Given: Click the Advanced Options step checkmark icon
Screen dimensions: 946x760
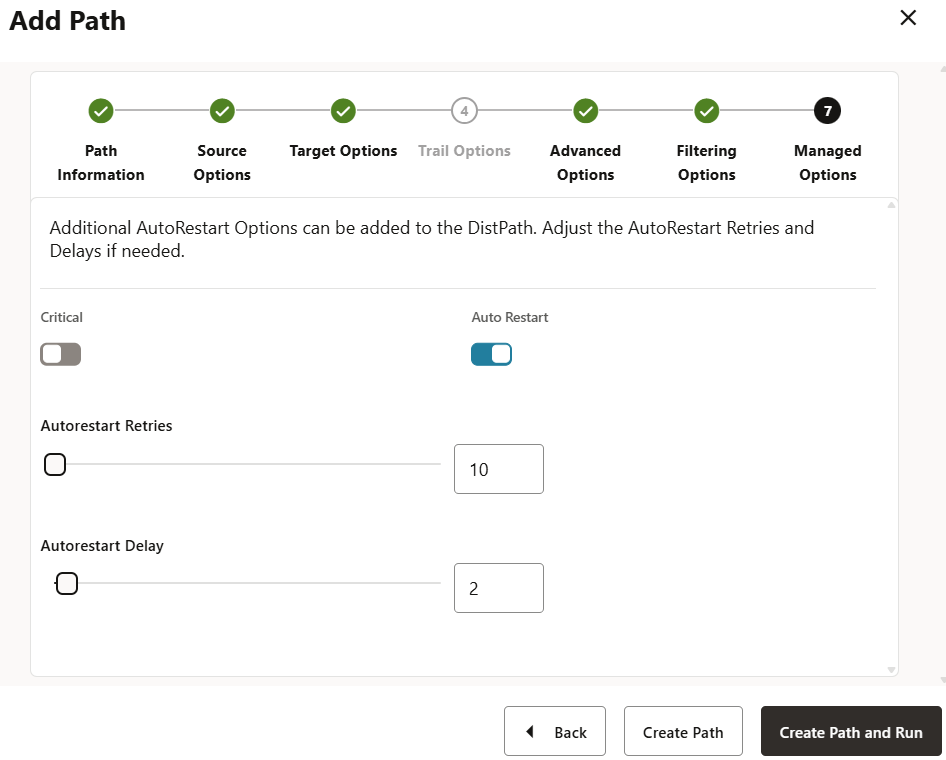Looking at the screenshot, I should pos(586,111).
